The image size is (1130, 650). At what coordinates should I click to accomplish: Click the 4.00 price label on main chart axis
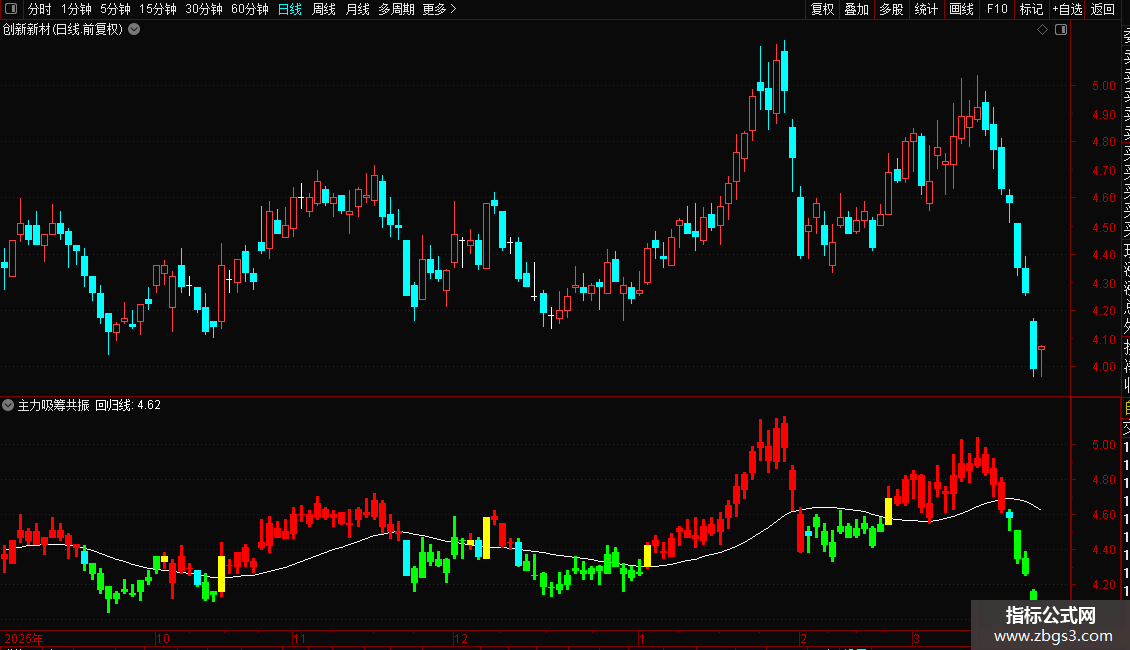pos(1103,366)
